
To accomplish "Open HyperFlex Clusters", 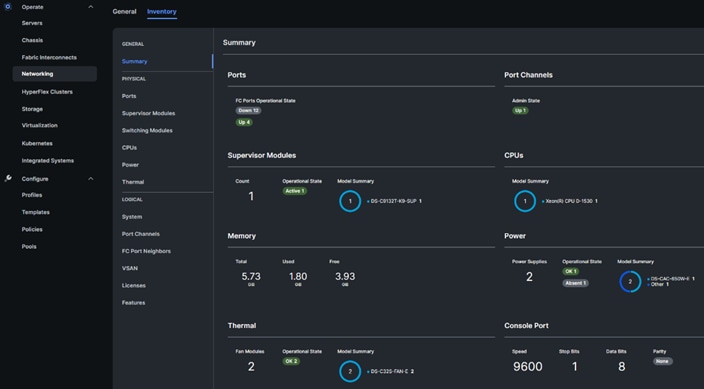I will coord(47,92).
